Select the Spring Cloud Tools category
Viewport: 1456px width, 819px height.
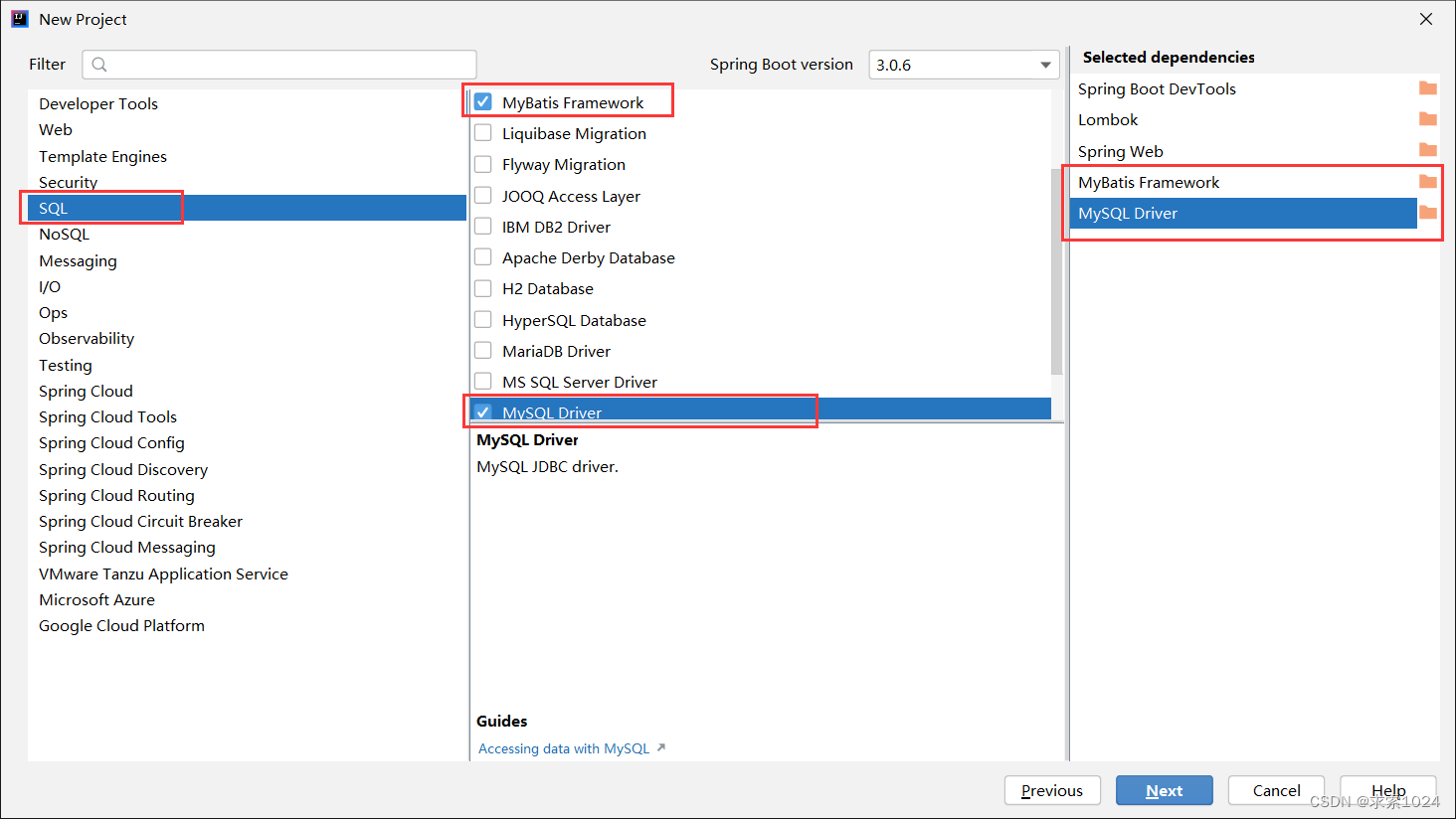tap(247, 416)
